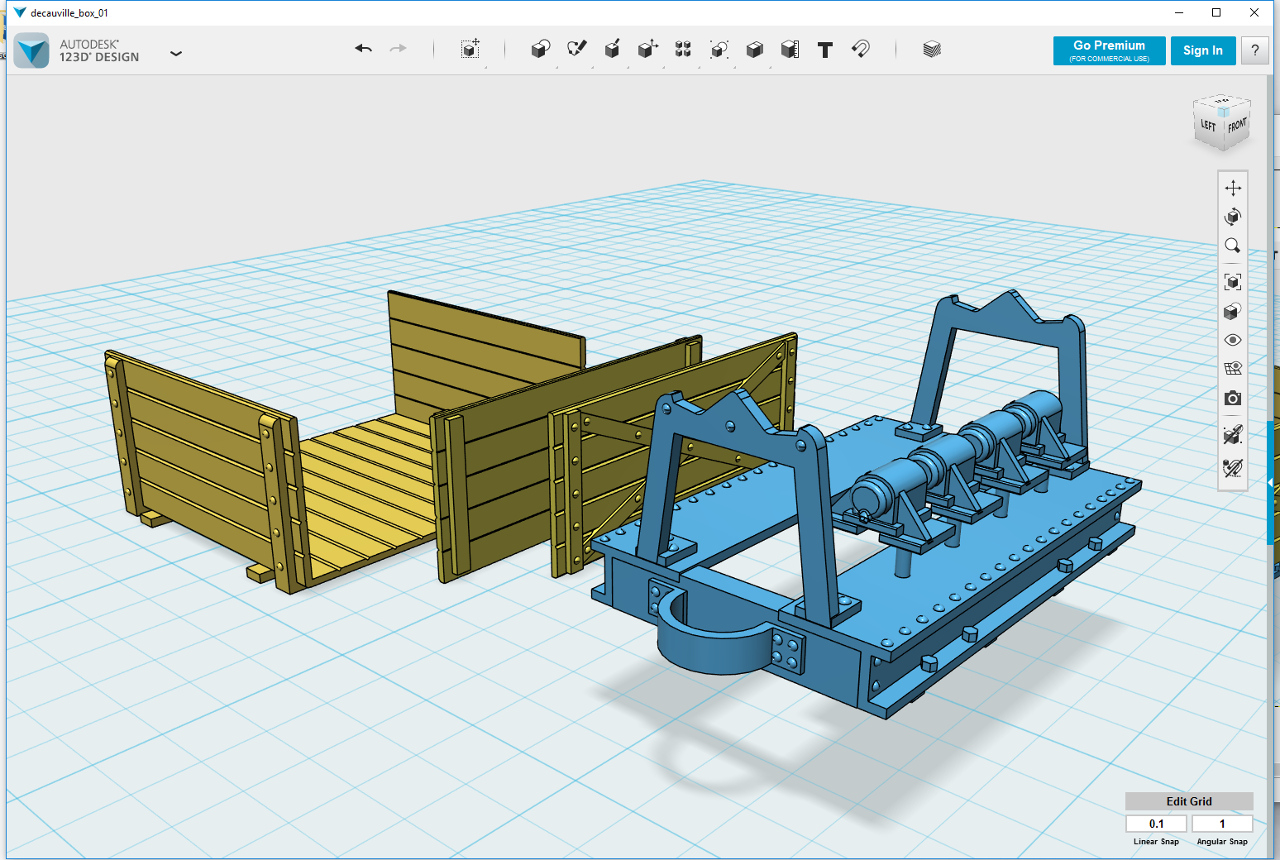Open the 123D Design application menu dropdown

176,53
